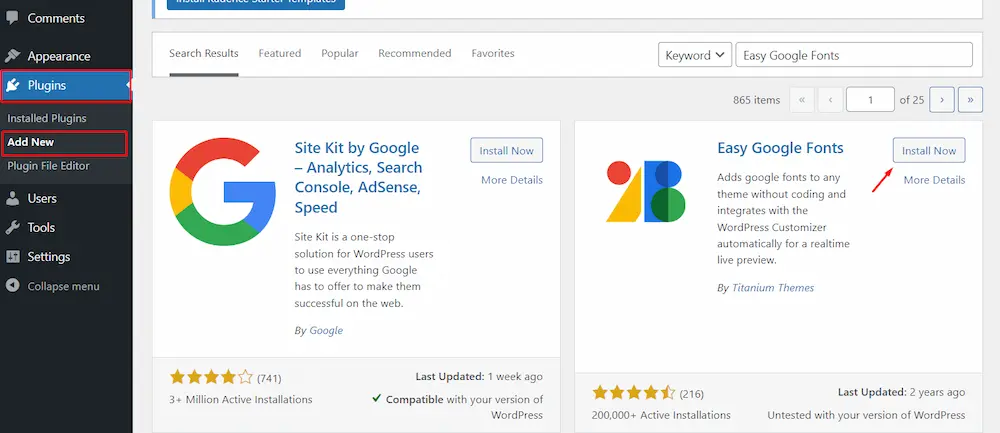Click the current page number field
The image size is (1000, 433).
(x=871, y=99)
